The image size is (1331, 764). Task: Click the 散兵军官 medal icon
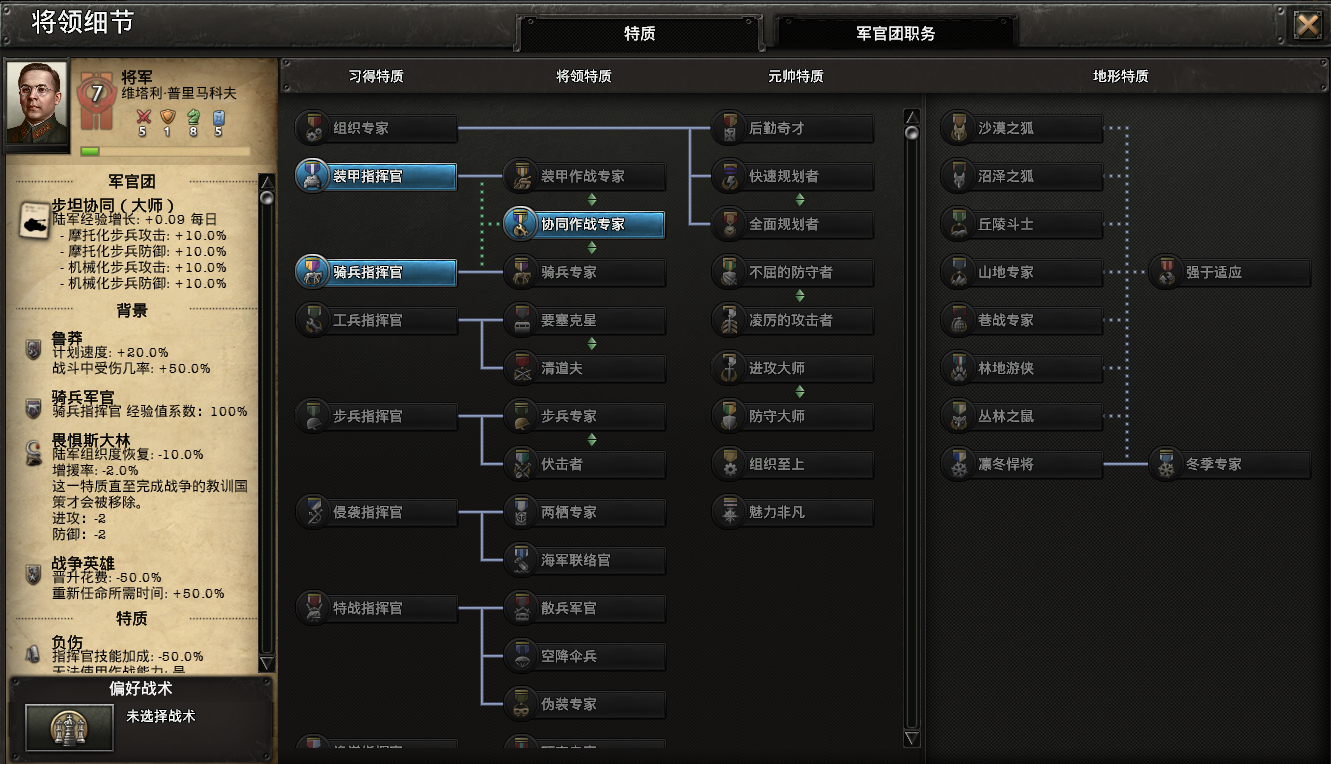coord(521,609)
